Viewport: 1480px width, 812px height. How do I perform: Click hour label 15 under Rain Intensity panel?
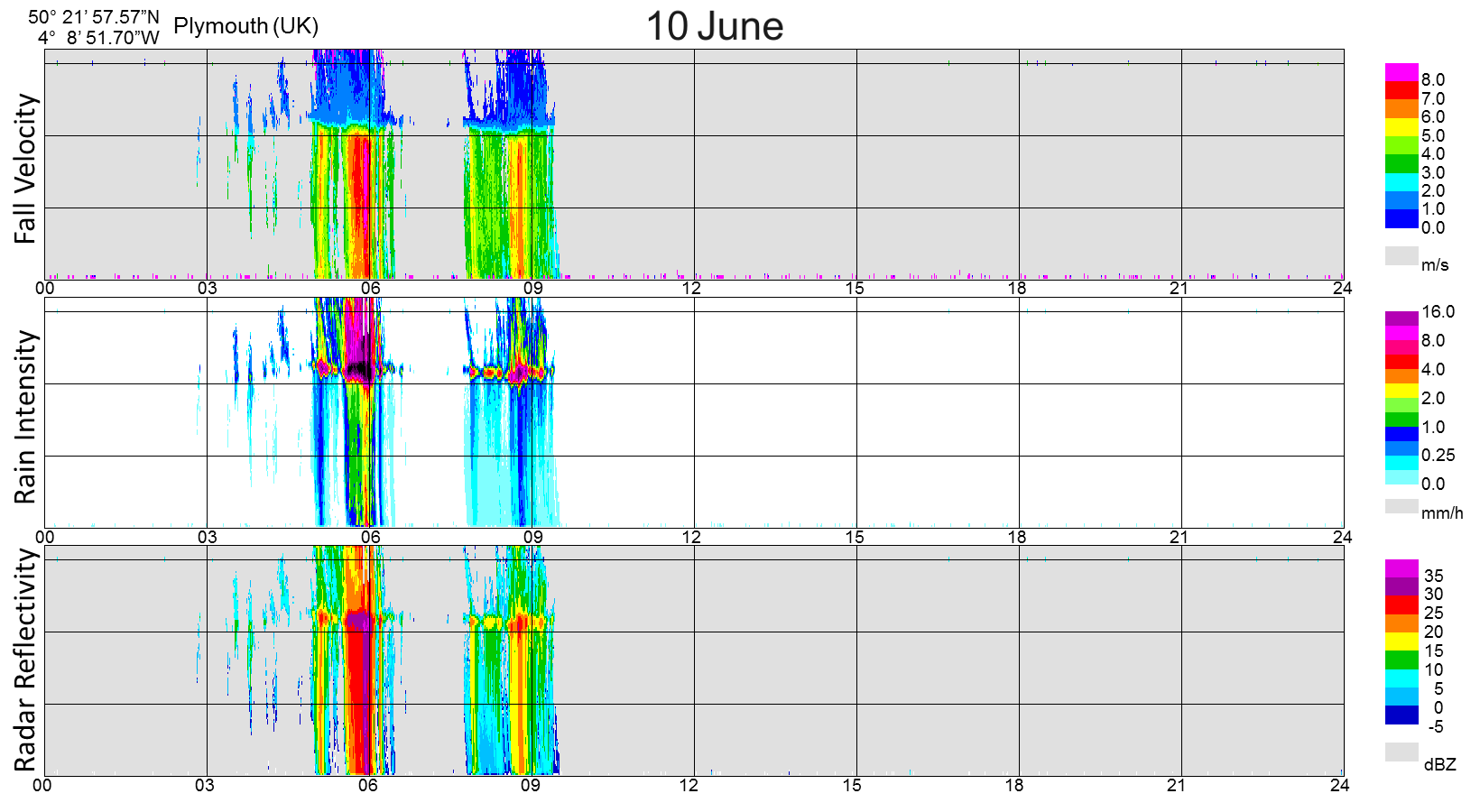855,537
